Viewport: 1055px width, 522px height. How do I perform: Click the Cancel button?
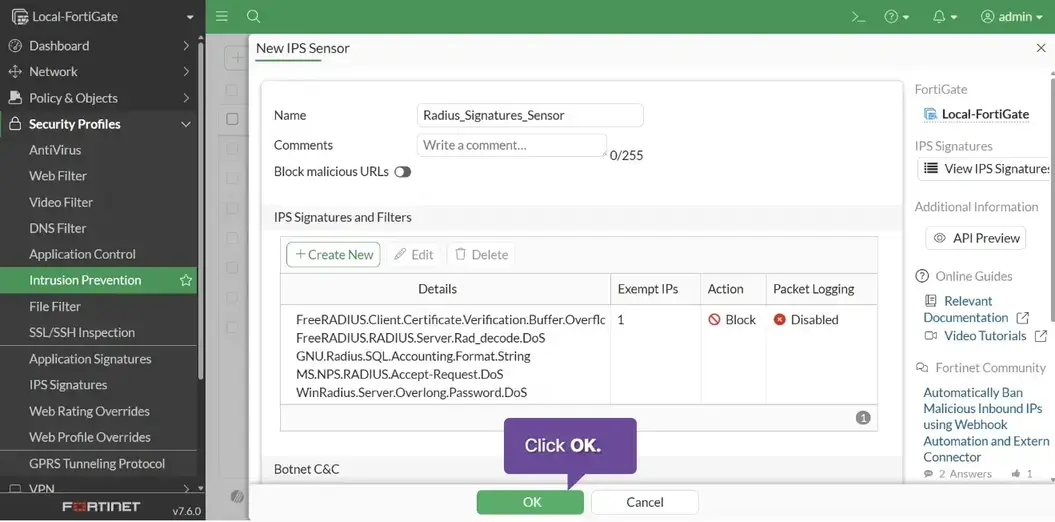pyautogui.click(x=645, y=502)
